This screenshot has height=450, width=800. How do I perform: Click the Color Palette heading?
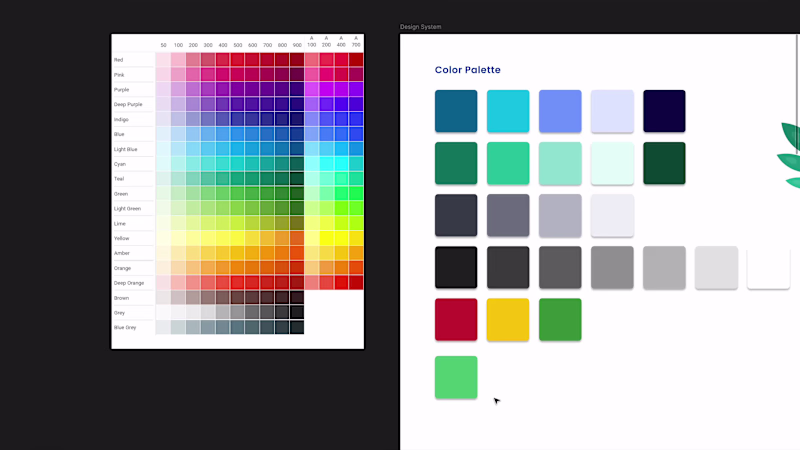(467, 70)
